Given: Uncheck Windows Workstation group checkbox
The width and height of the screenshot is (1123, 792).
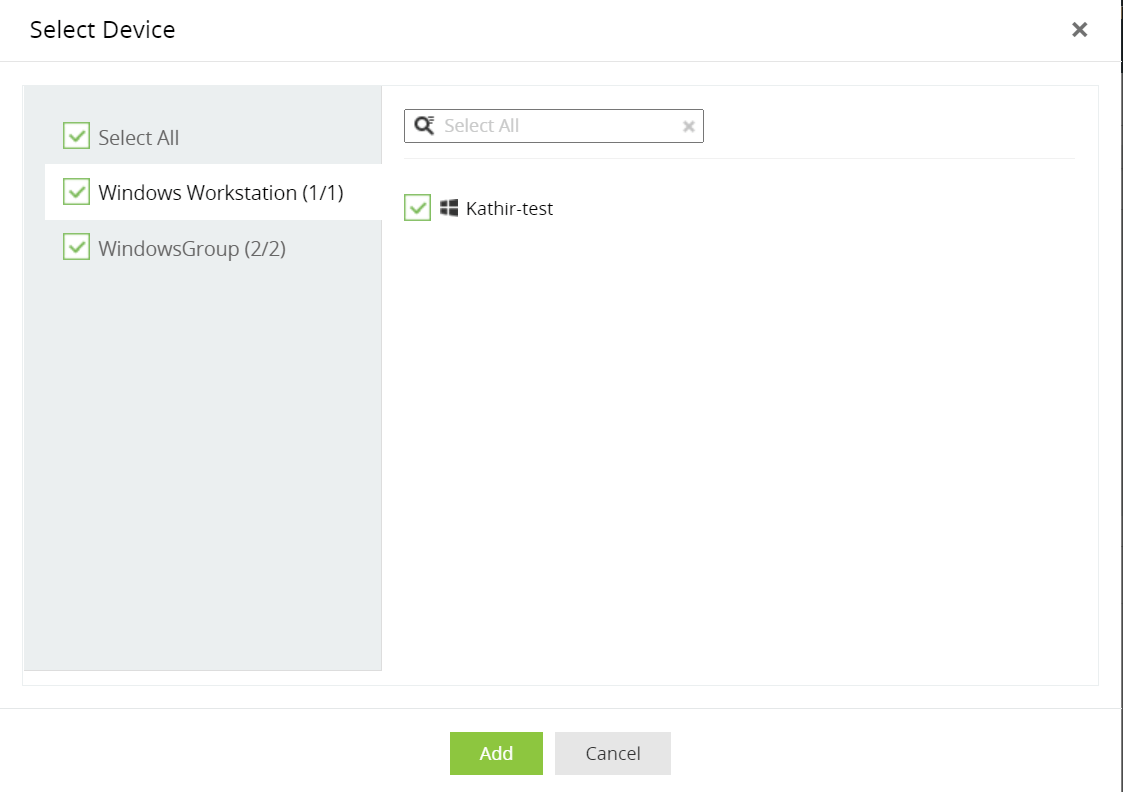Looking at the screenshot, I should 76,192.
